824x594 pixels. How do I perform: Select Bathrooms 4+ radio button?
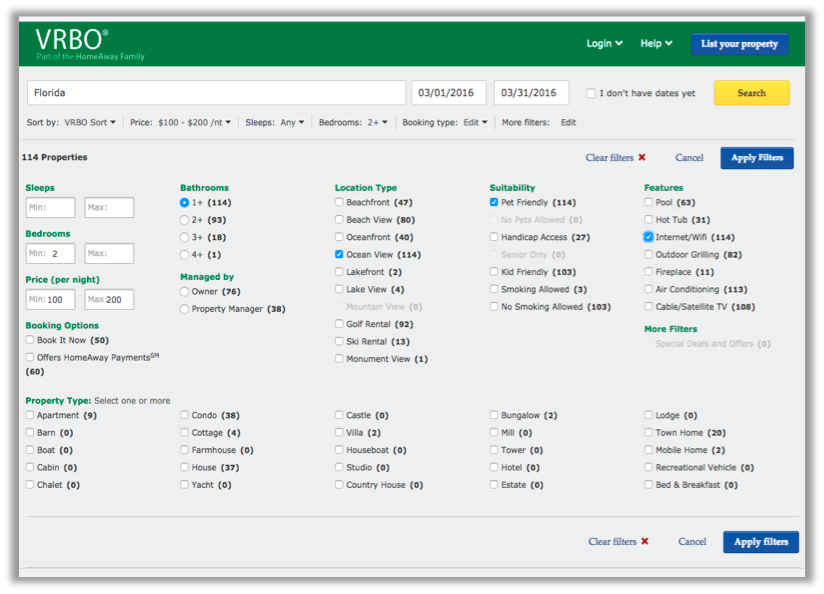184,254
